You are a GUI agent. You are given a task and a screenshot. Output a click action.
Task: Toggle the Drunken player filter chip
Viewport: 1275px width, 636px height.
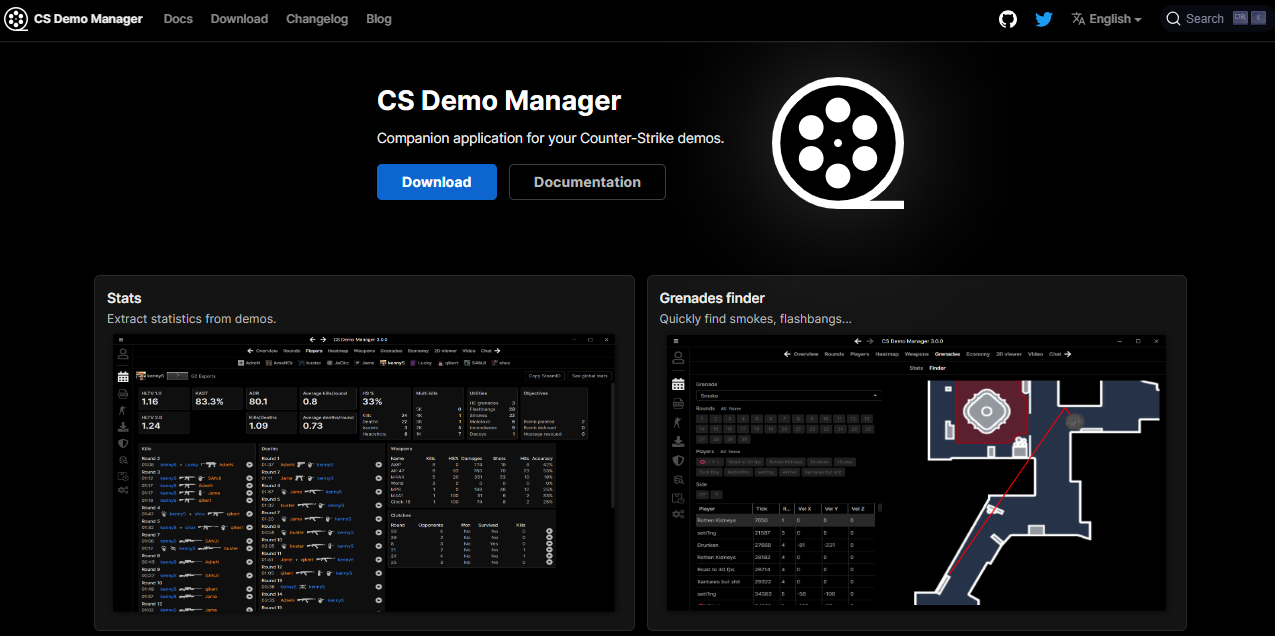click(x=820, y=462)
